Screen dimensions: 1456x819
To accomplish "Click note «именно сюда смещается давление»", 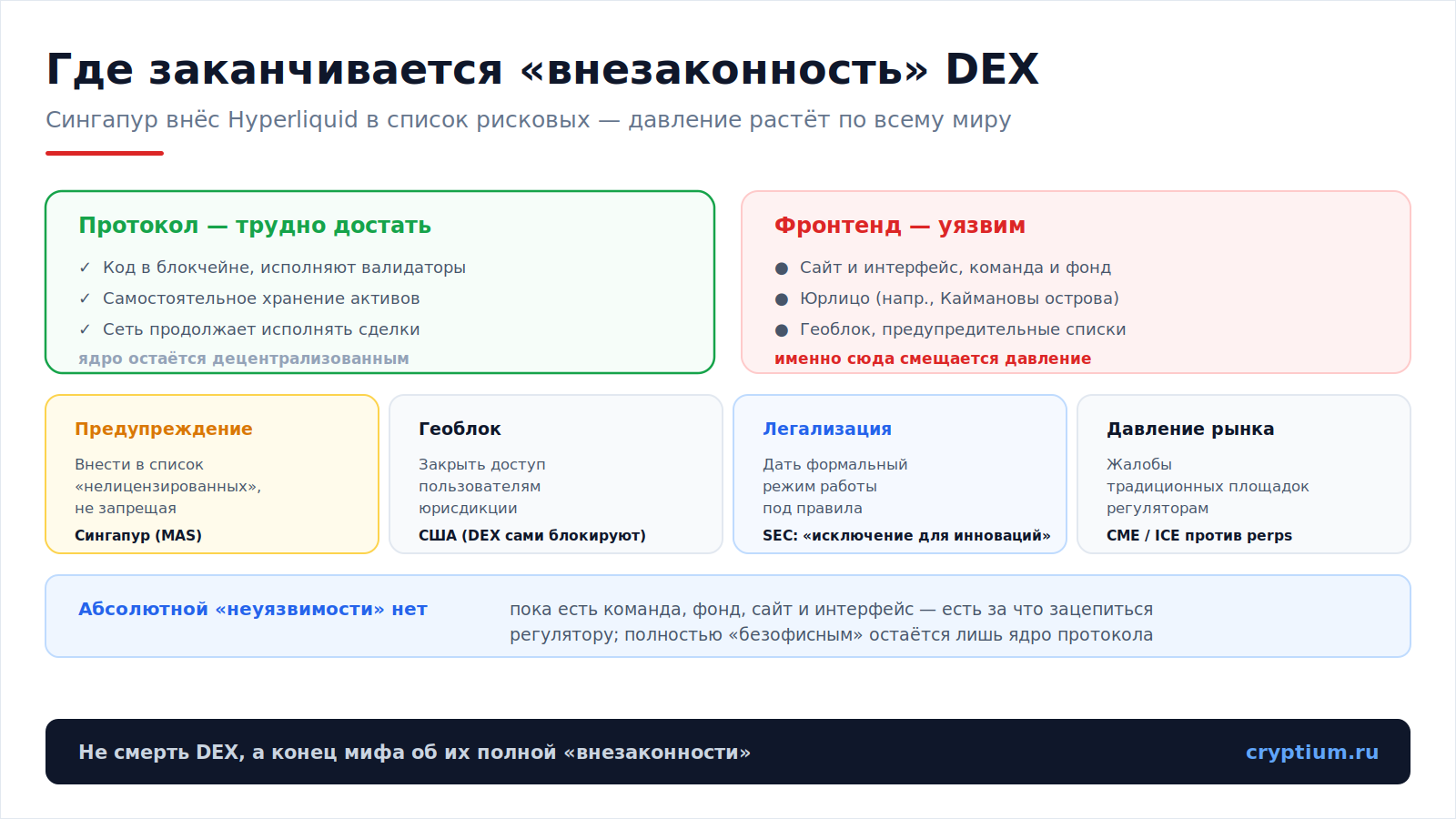I will coord(933,359).
